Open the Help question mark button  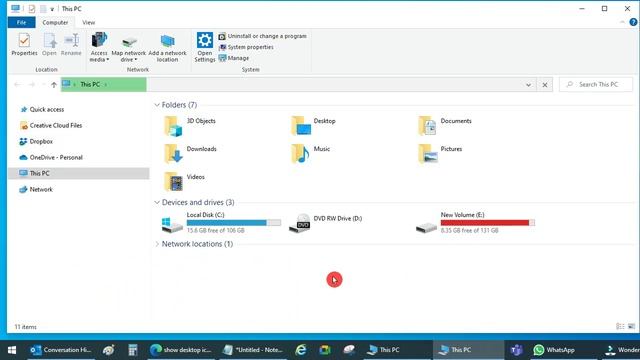tap(633, 22)
